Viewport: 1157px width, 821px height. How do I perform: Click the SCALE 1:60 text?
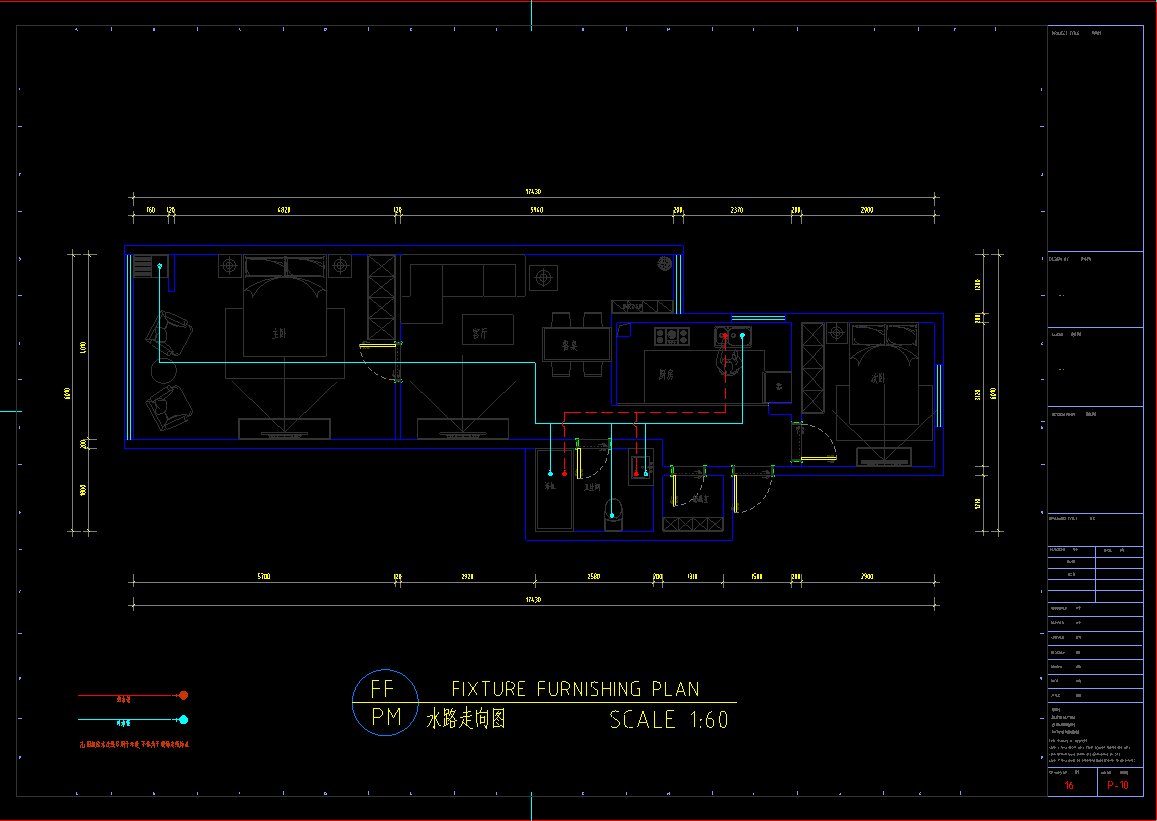point(668,720)
